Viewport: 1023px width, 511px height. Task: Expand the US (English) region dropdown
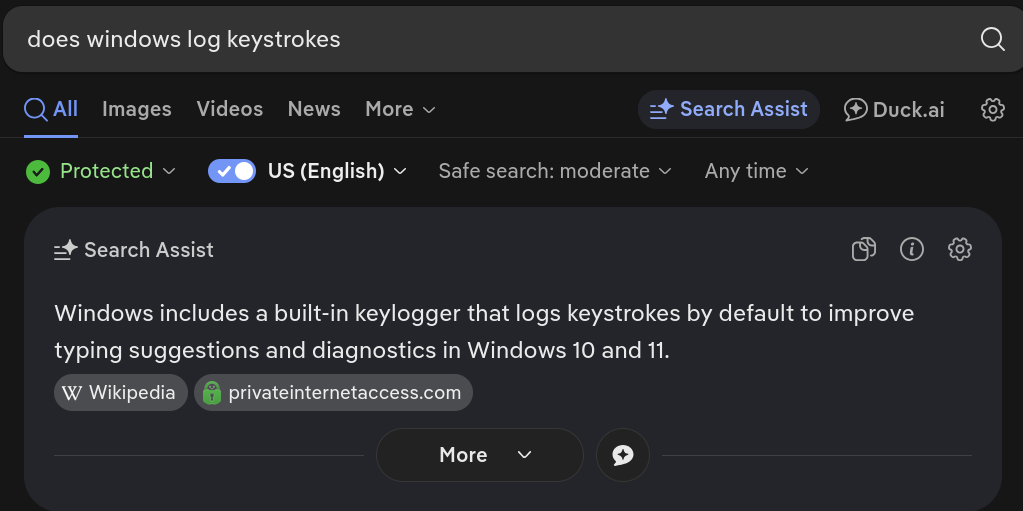337,171
